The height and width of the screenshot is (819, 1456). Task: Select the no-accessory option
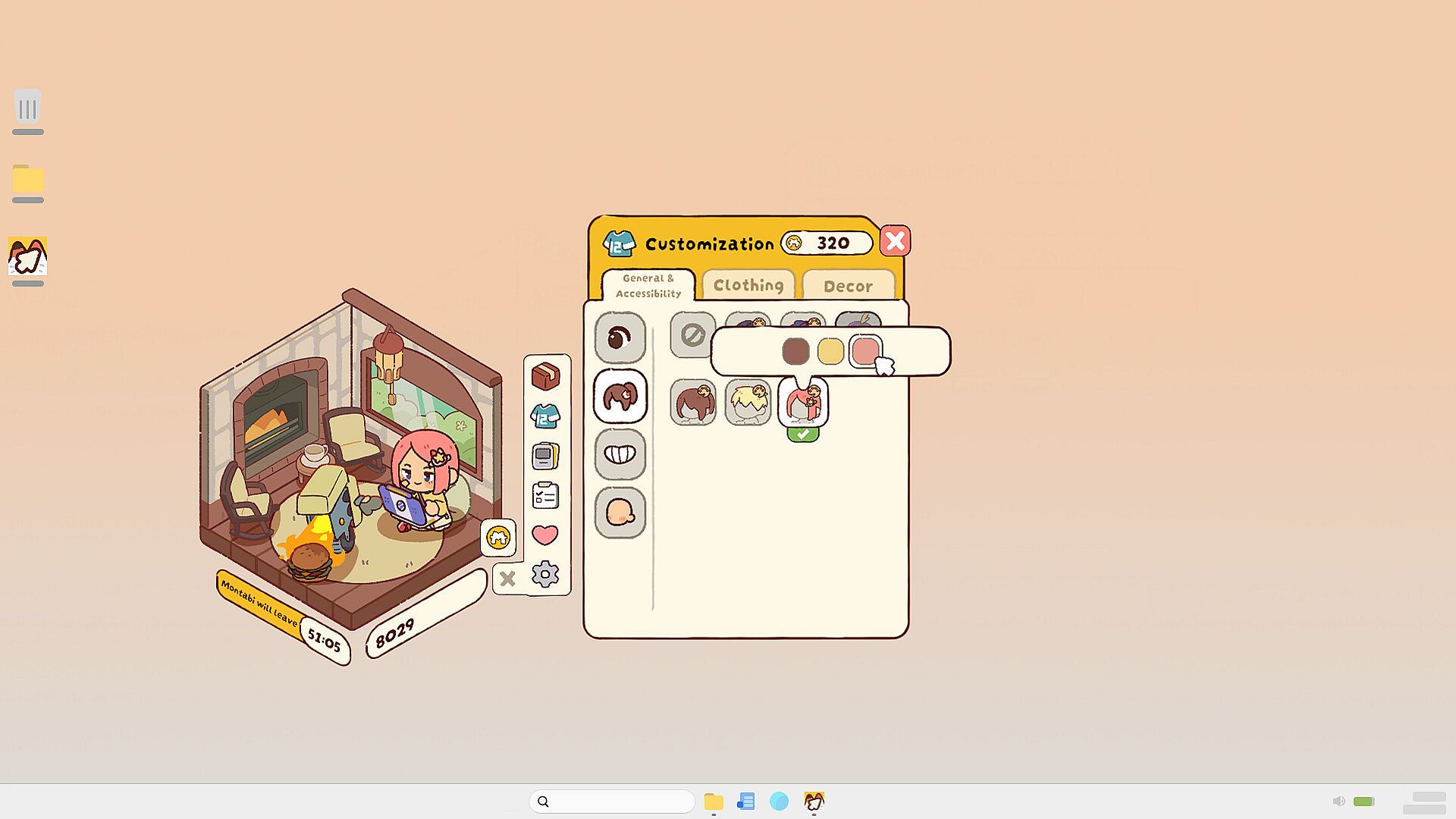coord(692,334)
